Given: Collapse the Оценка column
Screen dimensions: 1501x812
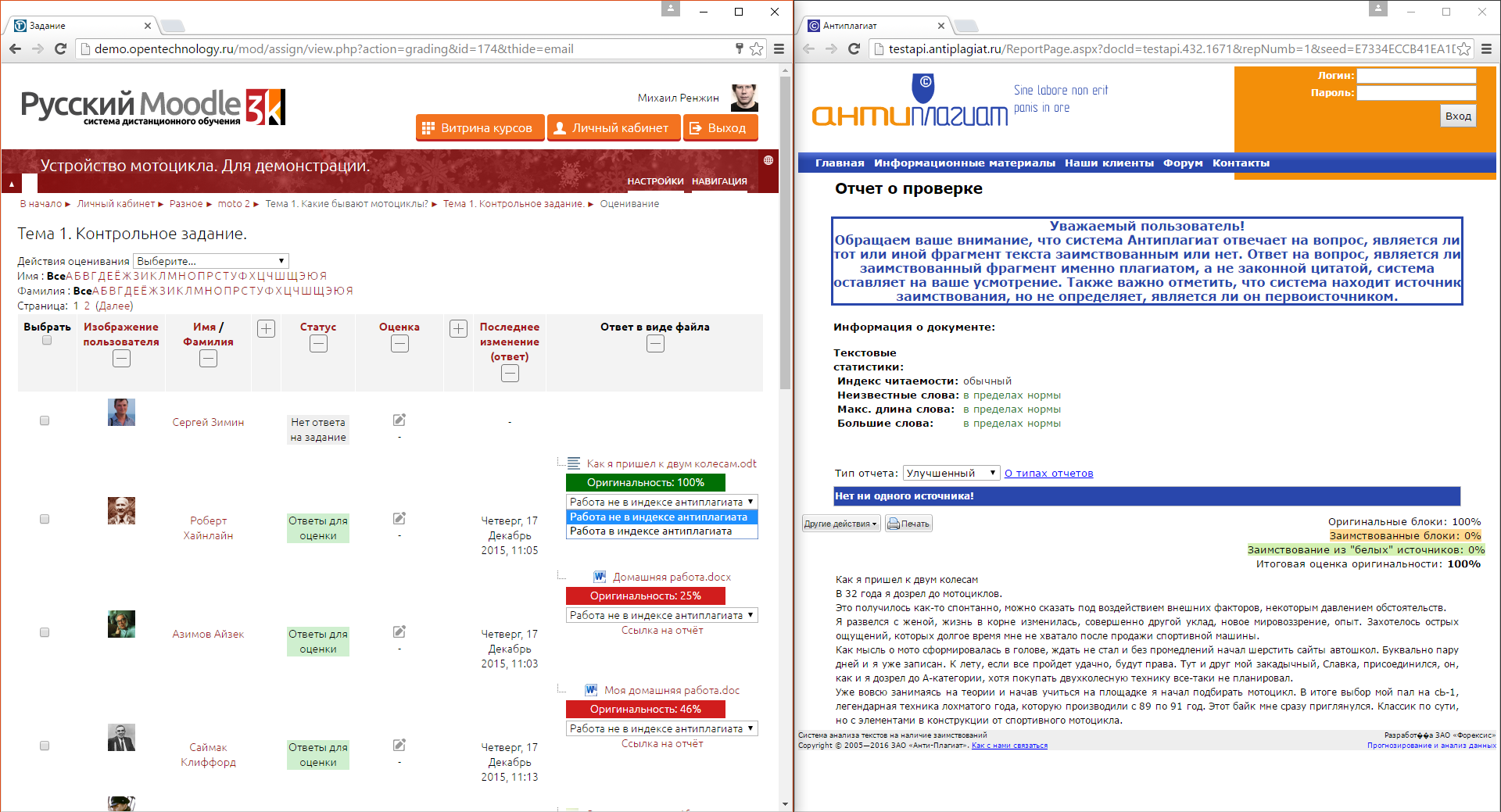Looking at the screenshot, I should (x=399, y=344).
